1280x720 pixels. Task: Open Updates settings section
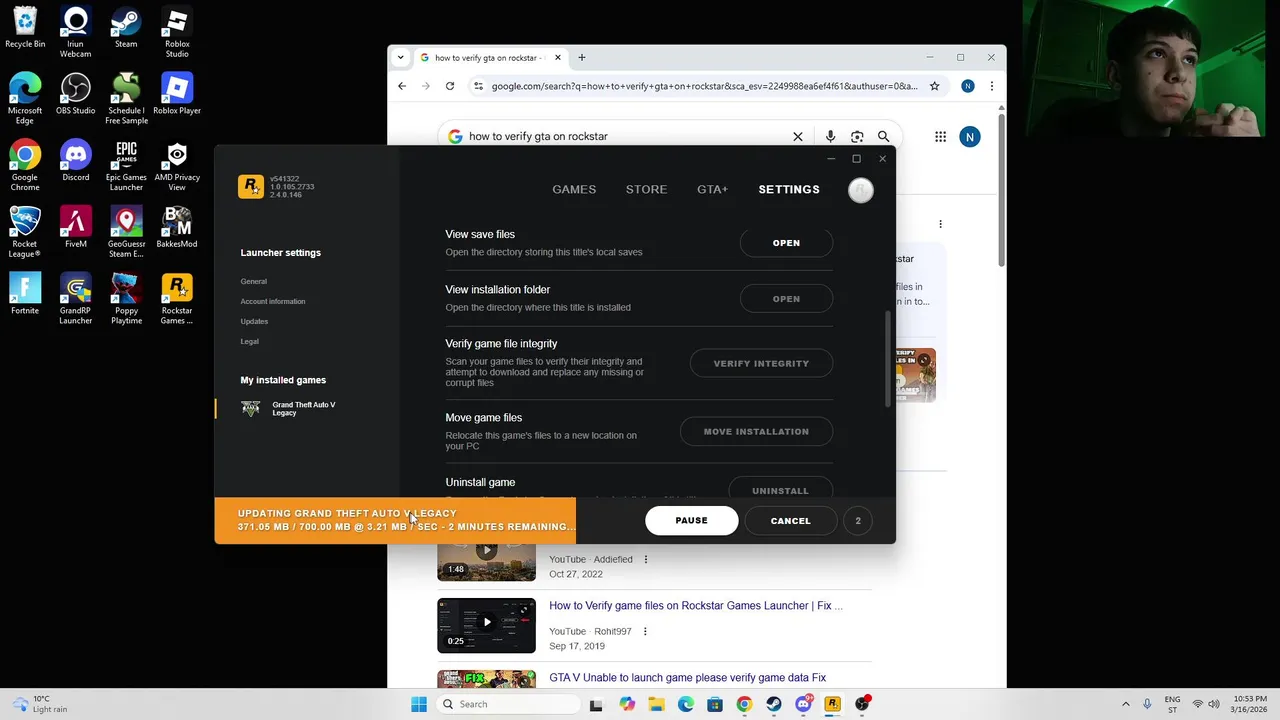pos(254,321)
